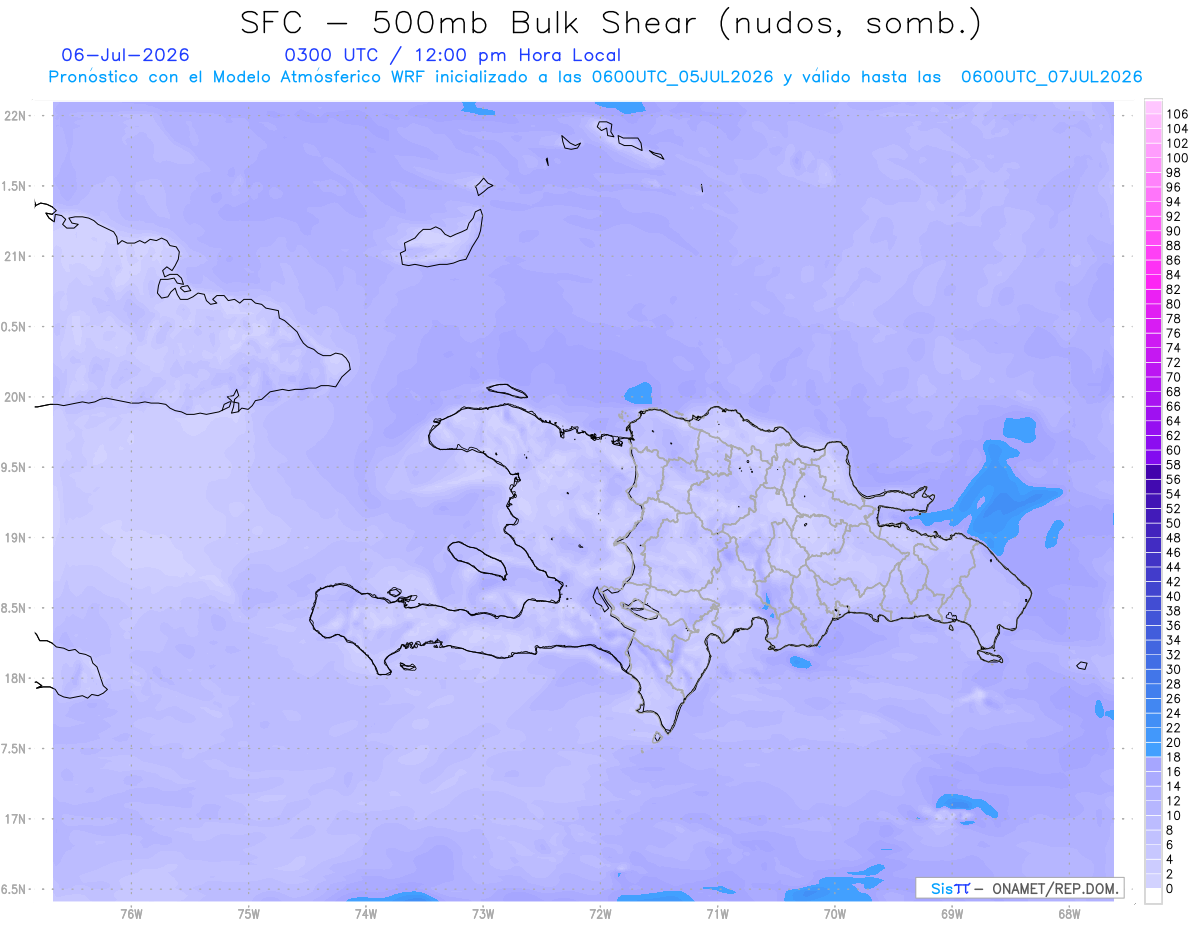Viewport: 1200px width, 927px height.
Task: Click the '76W' longitude label
Action: point(131,914)
